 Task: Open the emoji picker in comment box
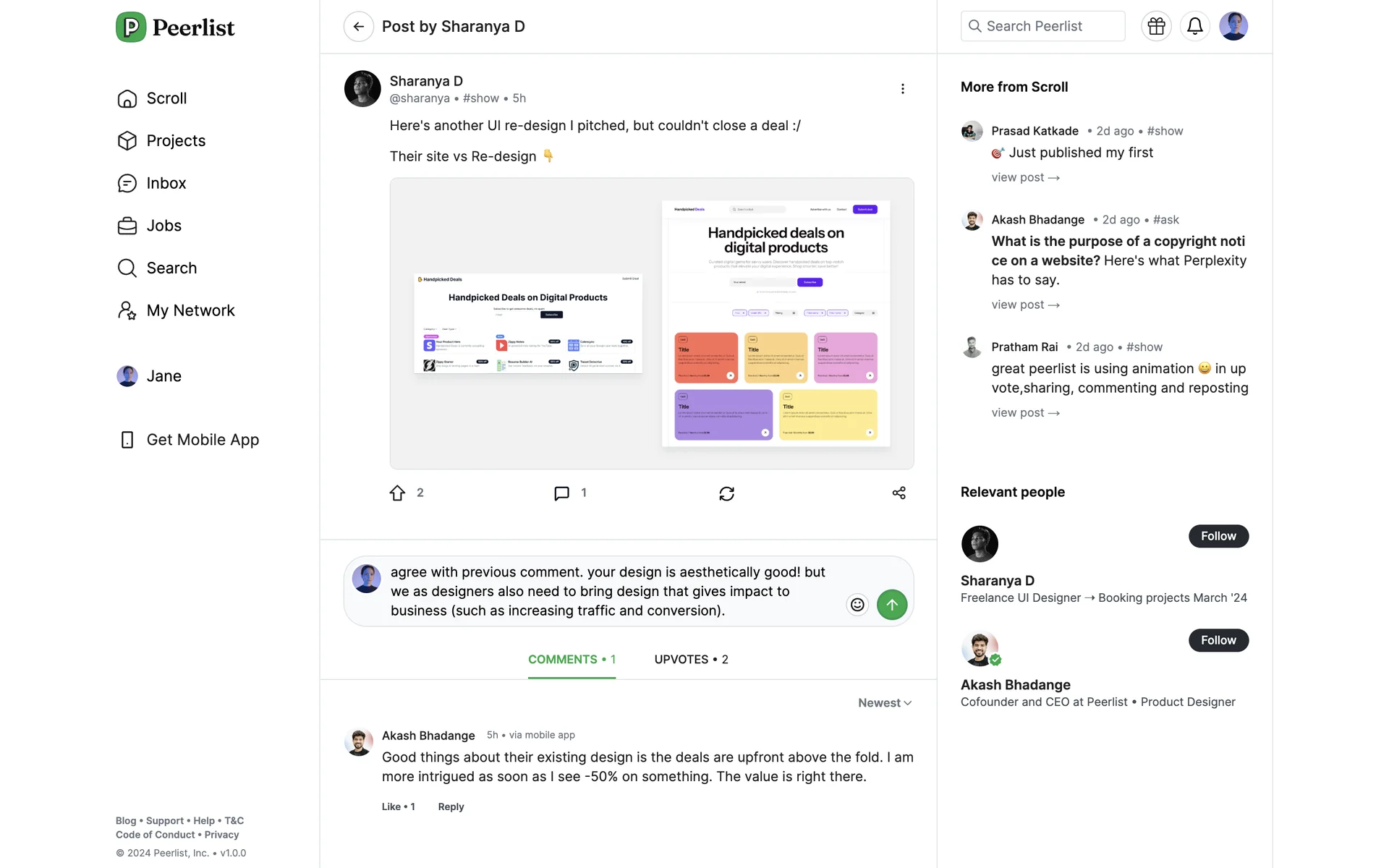(x=857, y=605)
